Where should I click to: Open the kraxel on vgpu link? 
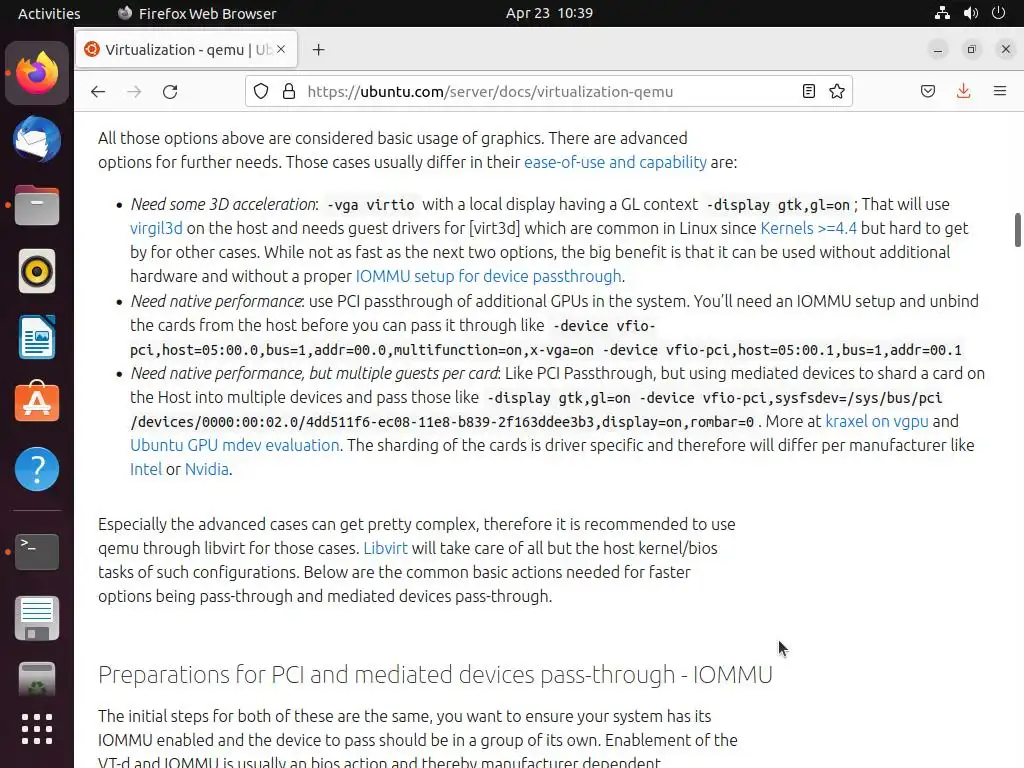[x=876, y=421]
